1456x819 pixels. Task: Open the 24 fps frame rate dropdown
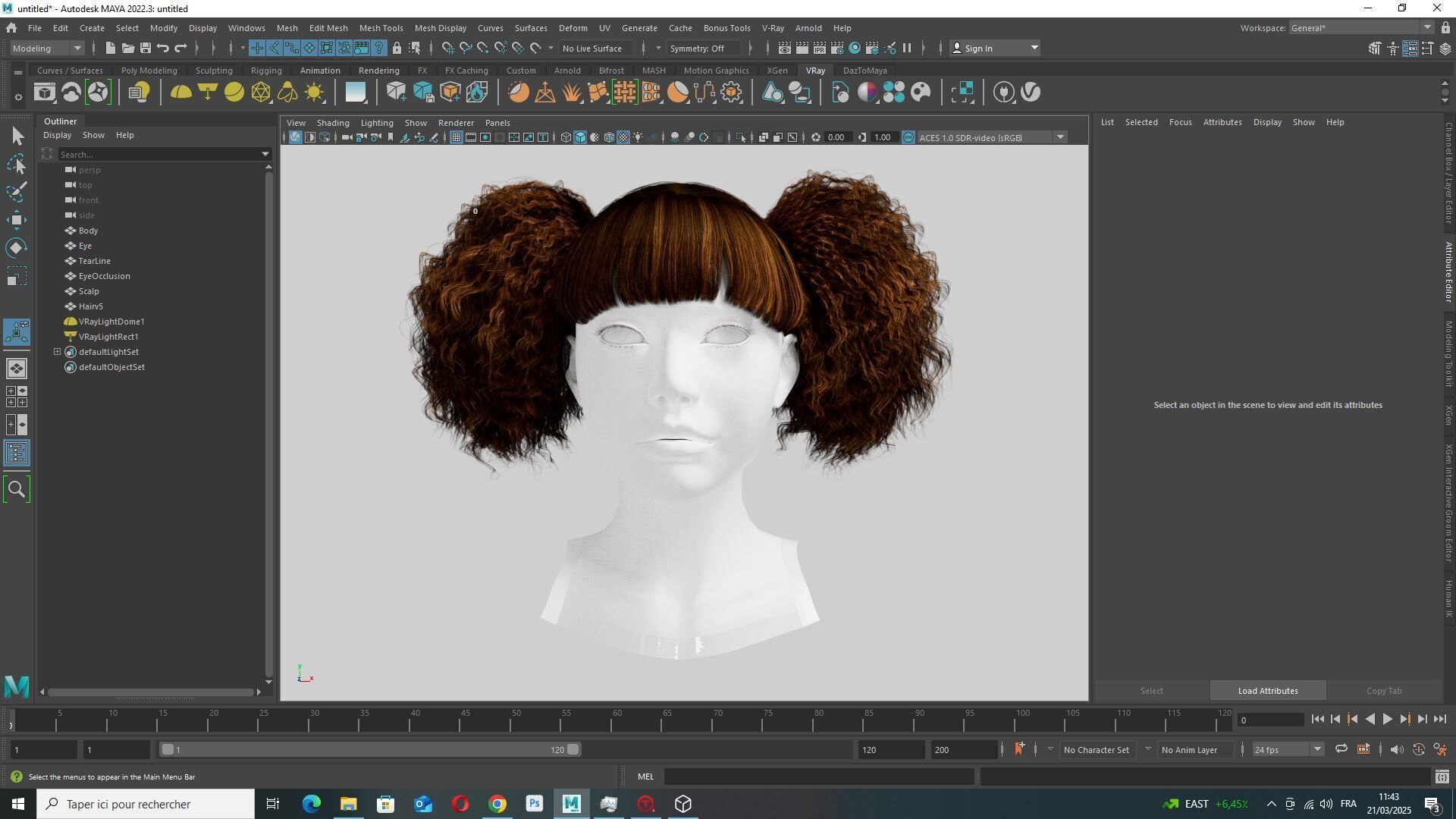click(1288, 749)
